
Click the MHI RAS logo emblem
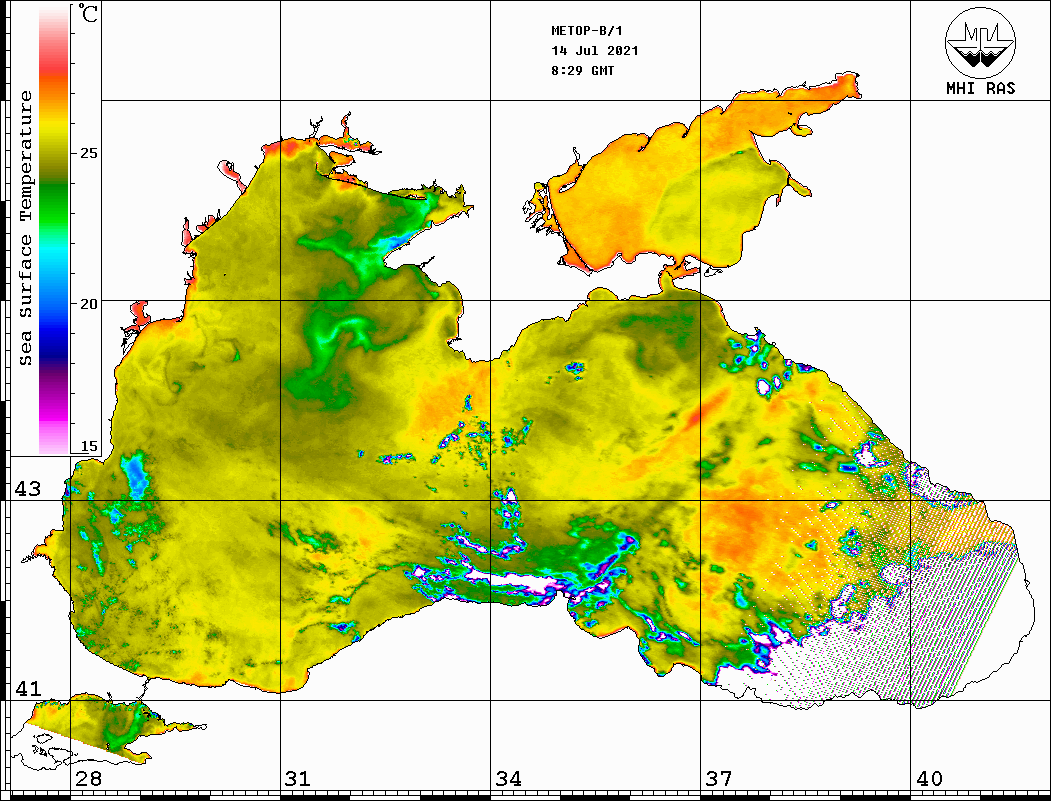point(980,42)
